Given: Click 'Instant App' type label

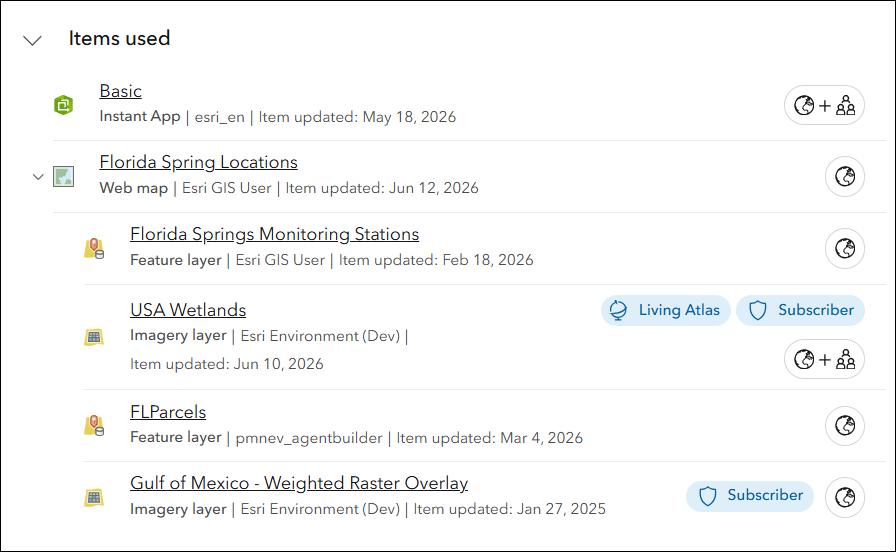Looking at the screenshot, I should [x=140, y=117].
